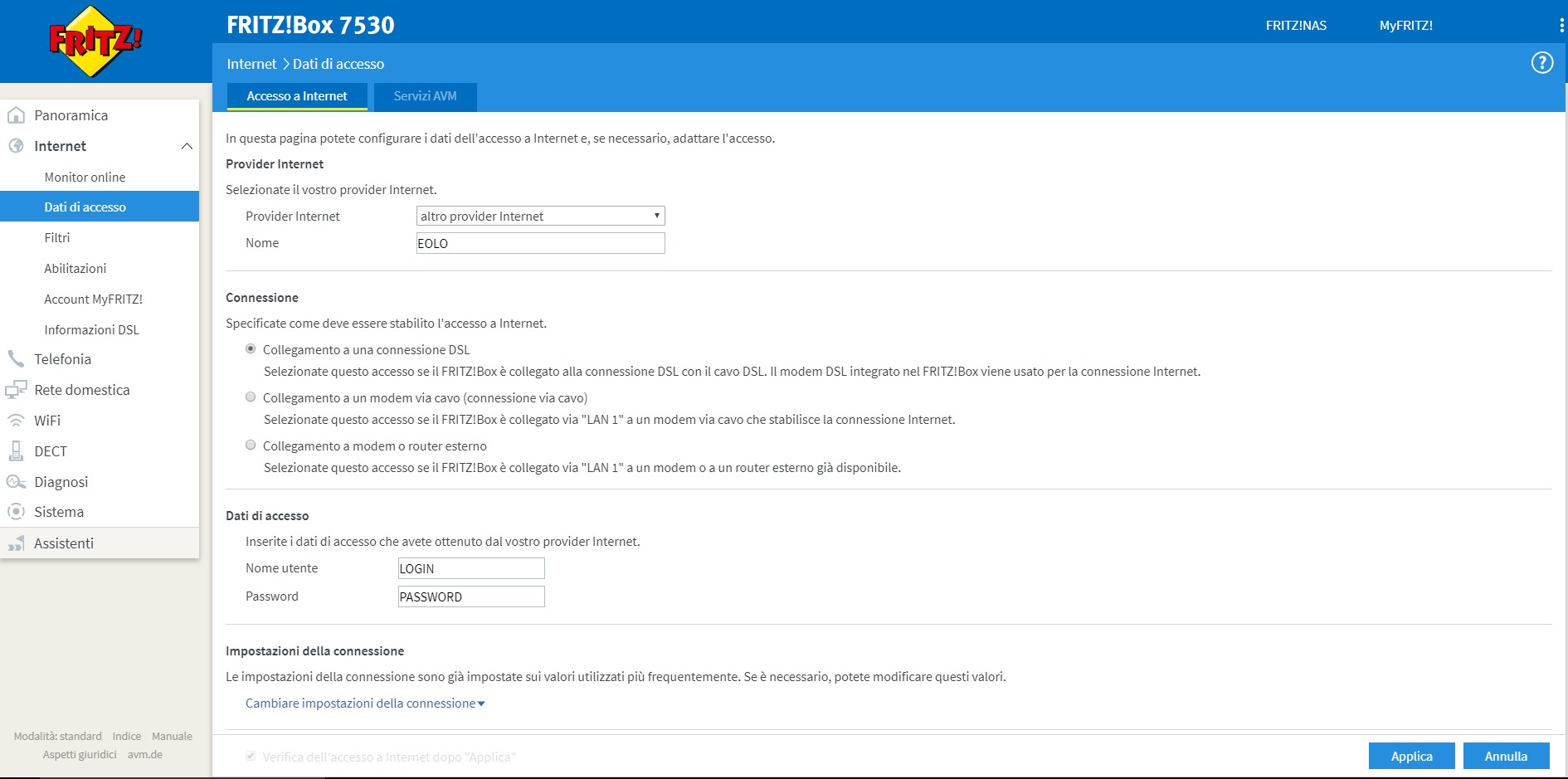Open Filtri submenu
1568x779 pixels.
tap(57, 237)
